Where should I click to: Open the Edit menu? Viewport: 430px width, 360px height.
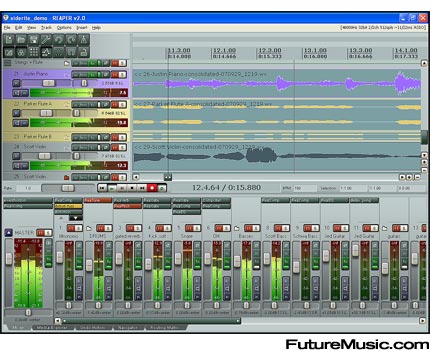[18, 28]
